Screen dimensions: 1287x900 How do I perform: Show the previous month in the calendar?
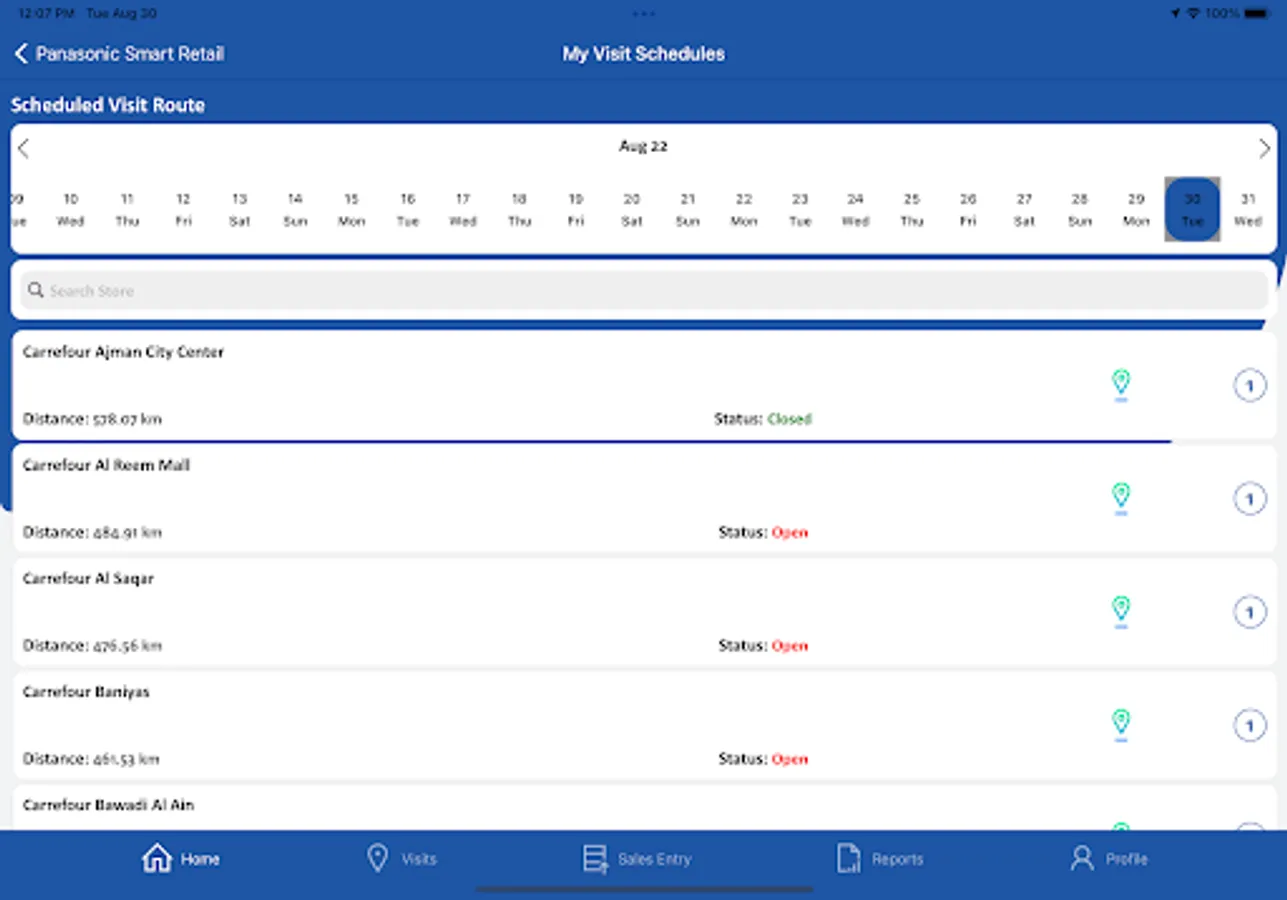click(24, 149)
